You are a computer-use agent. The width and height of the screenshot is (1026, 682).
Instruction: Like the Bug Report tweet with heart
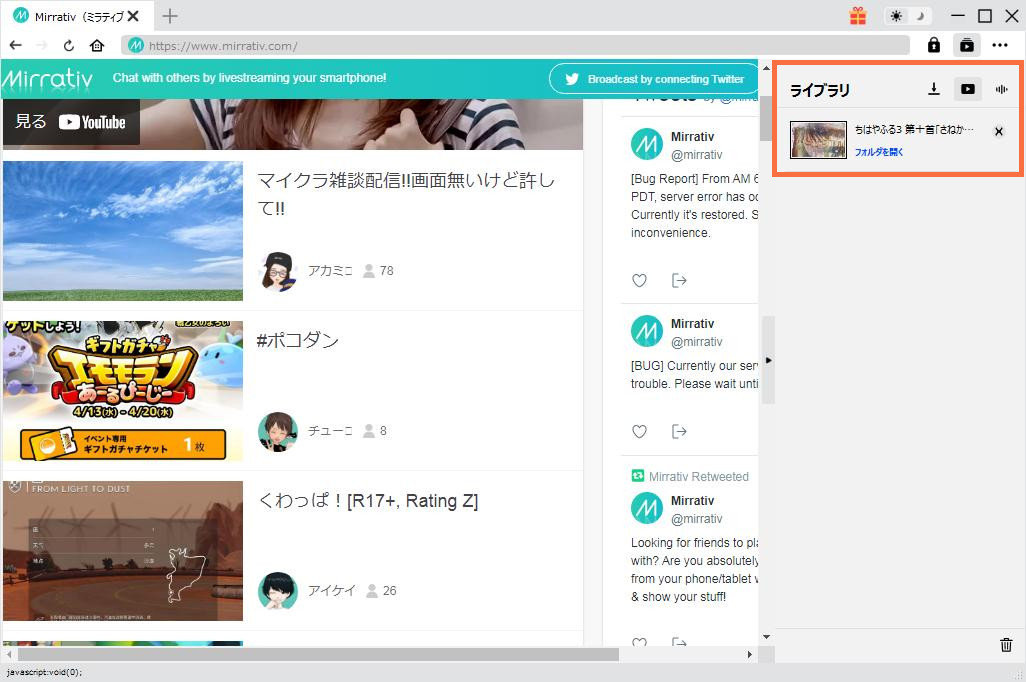639,280
